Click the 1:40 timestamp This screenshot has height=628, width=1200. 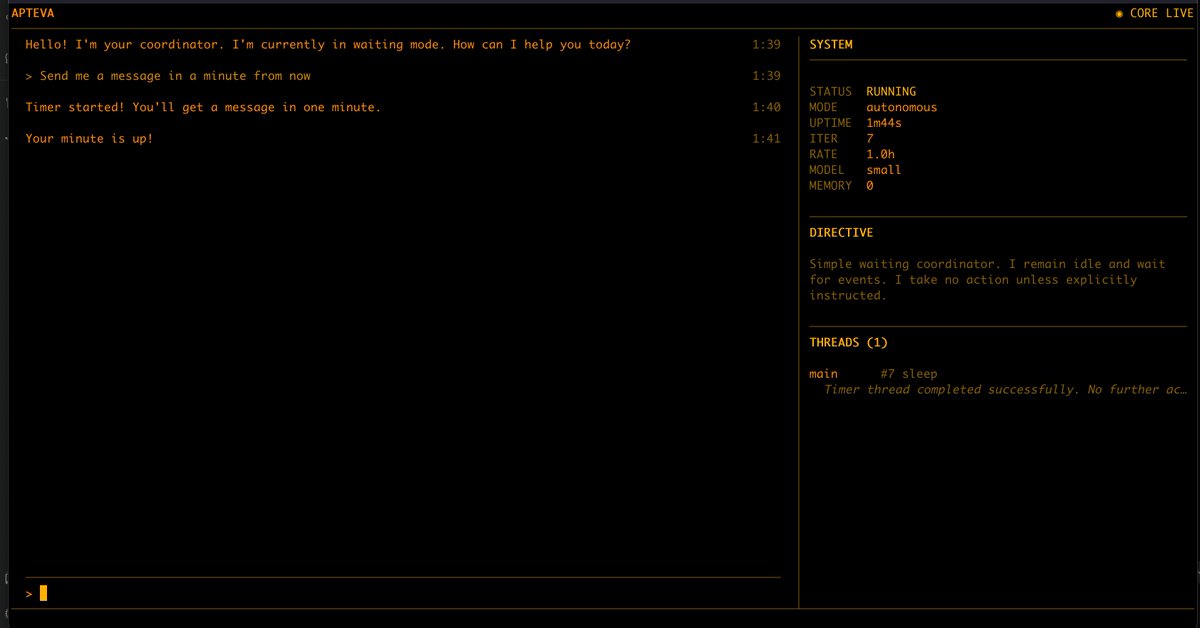click(766, 107)
